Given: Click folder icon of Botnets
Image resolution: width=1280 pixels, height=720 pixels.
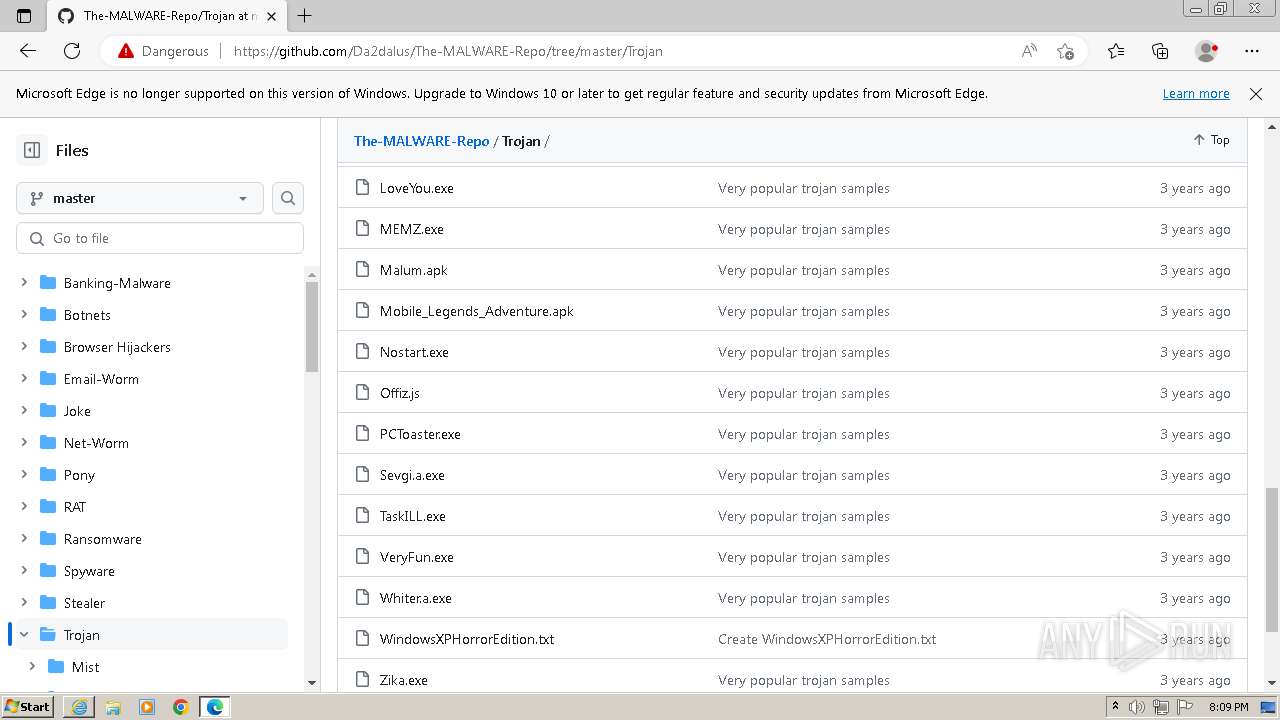Looking at the screenshot, I should point(47,315).
